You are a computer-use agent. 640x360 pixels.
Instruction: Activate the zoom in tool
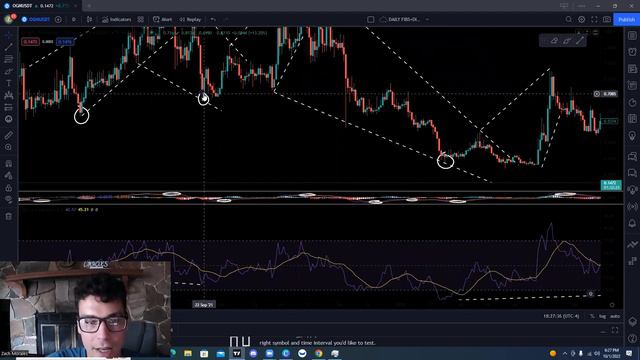point(9,147)
